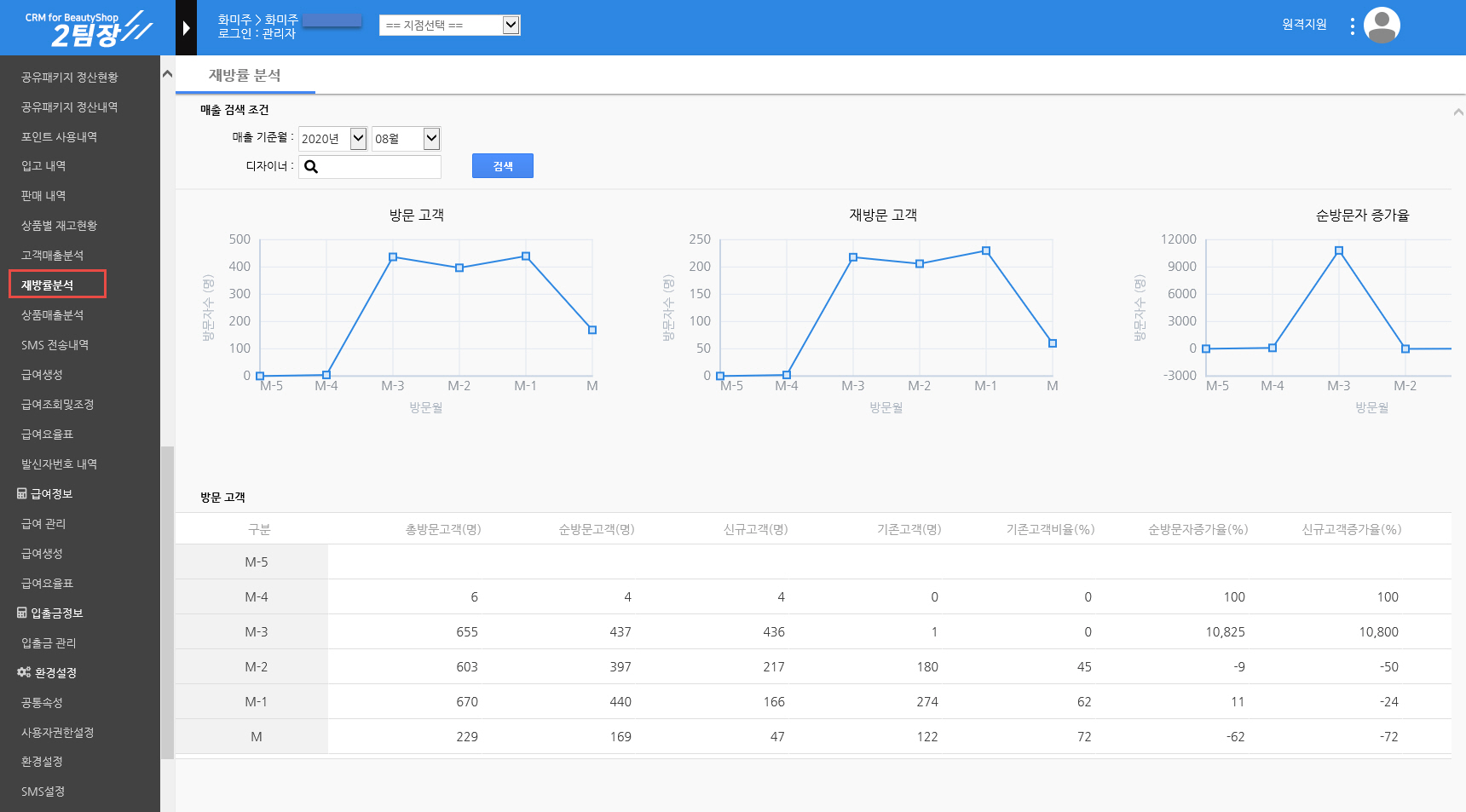The width and height of the screenshot is (1466, 812).
Task: Click new customer growth value 10,800
Action: tap(1378, 632)
